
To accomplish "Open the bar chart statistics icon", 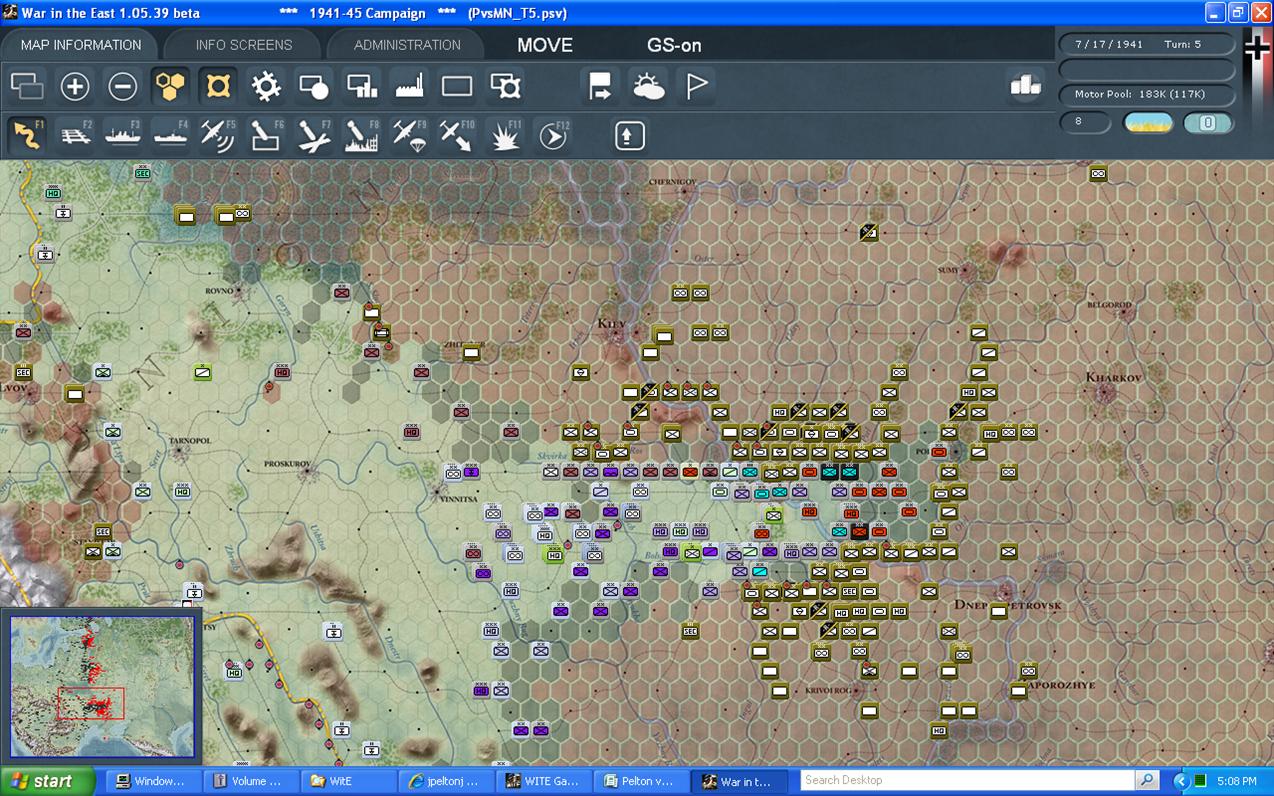I will tap(1026, 86).
